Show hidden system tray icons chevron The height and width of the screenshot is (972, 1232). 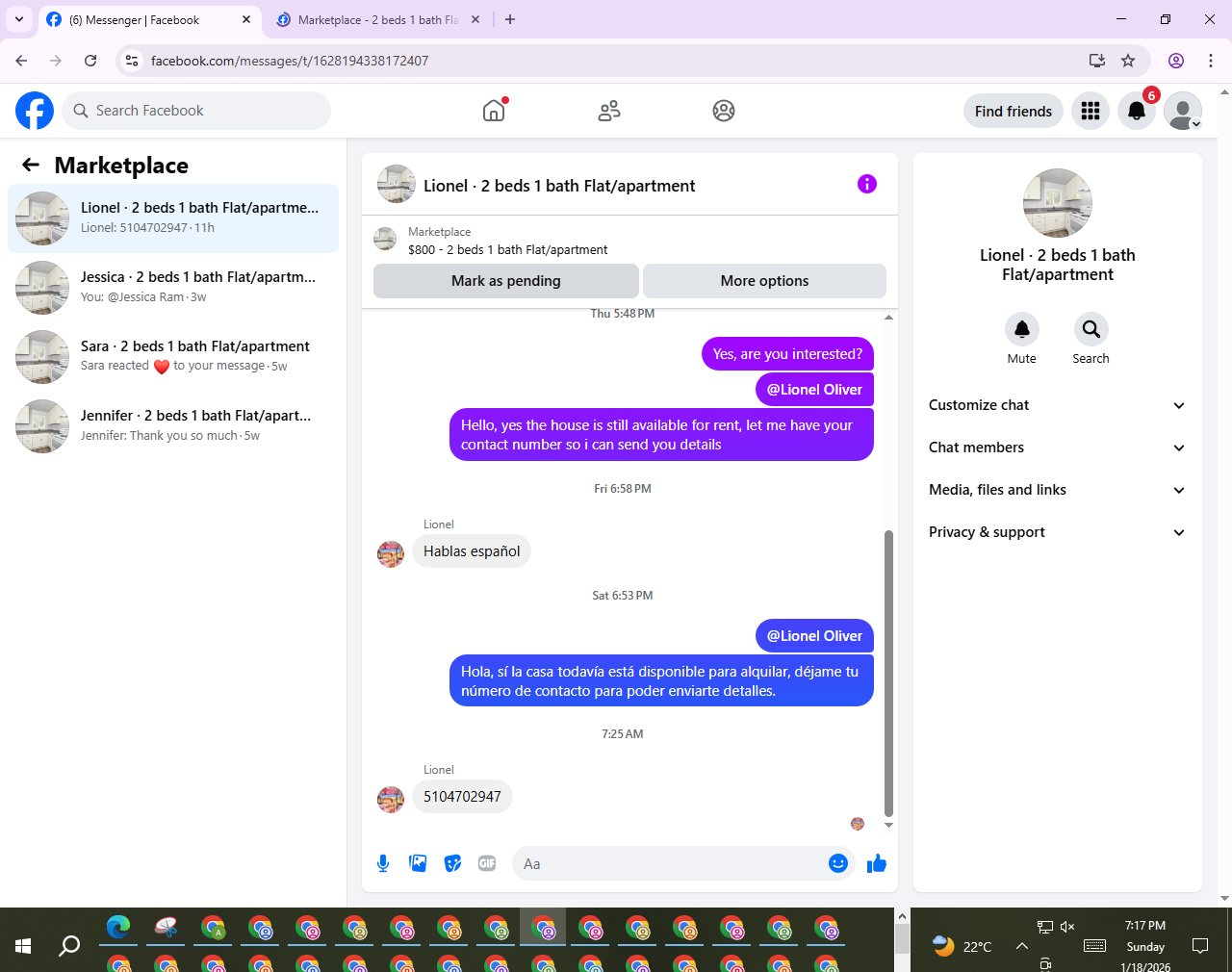[1021, 946]
